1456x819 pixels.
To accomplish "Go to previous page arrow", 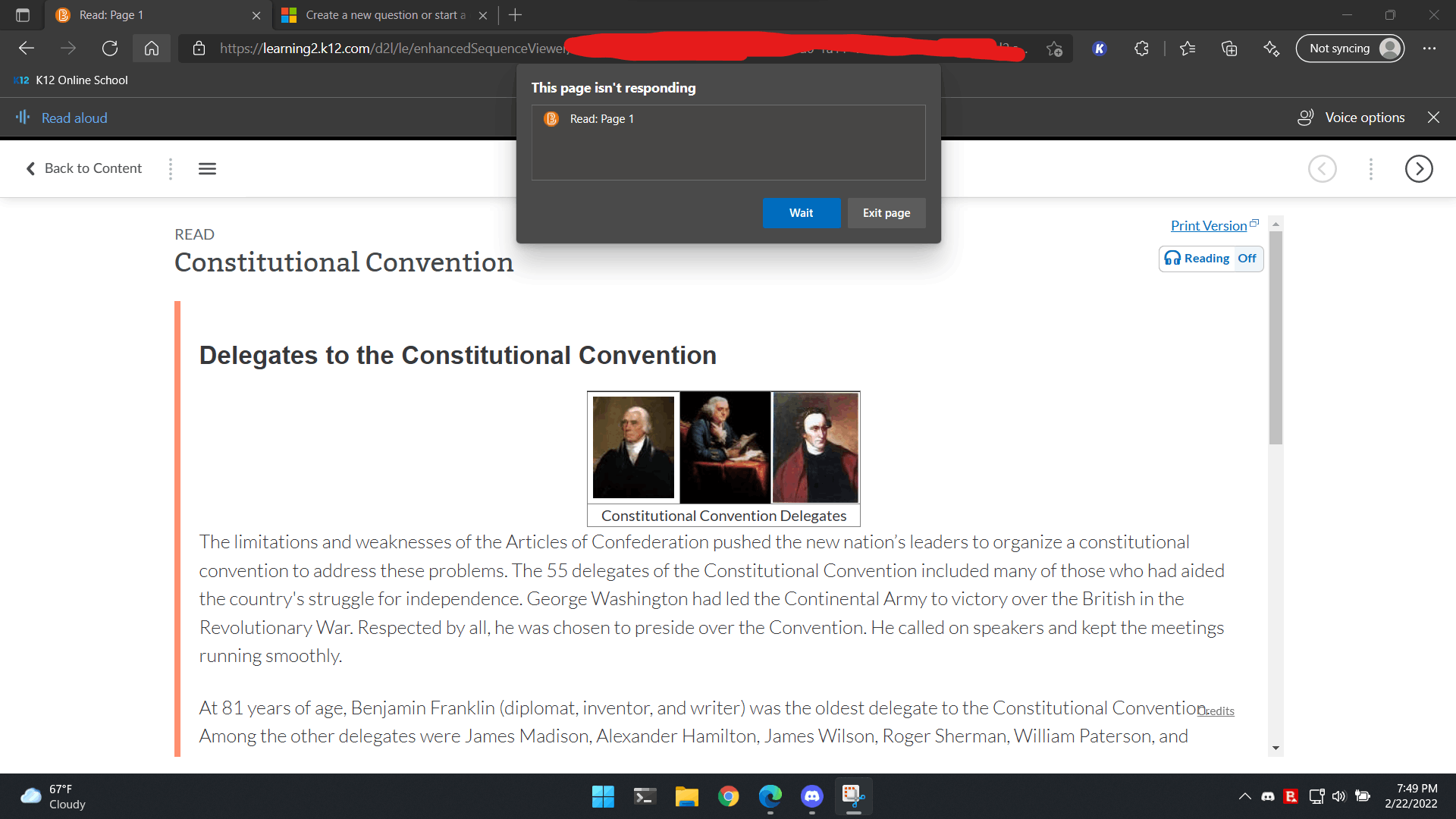I will click(x=1322, y=168).
